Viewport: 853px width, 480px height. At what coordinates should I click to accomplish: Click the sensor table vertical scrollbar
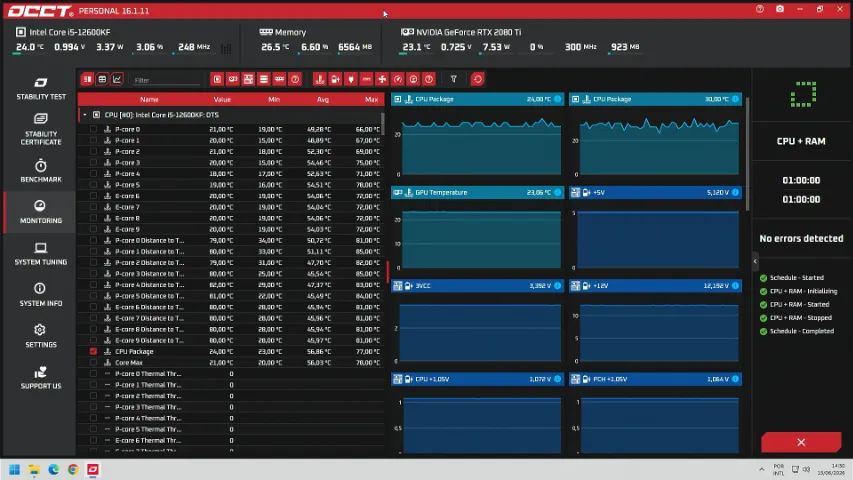click(383, 123)
